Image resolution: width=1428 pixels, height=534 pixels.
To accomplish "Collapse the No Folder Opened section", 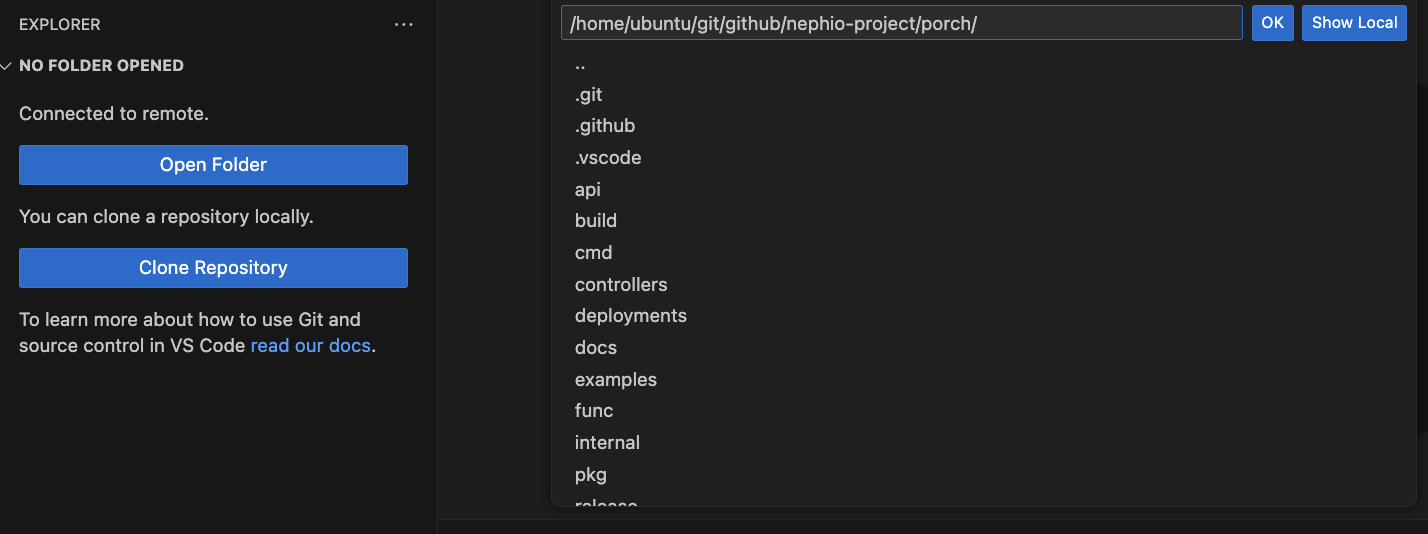I will pyautogui.click(x=7, y=66).
